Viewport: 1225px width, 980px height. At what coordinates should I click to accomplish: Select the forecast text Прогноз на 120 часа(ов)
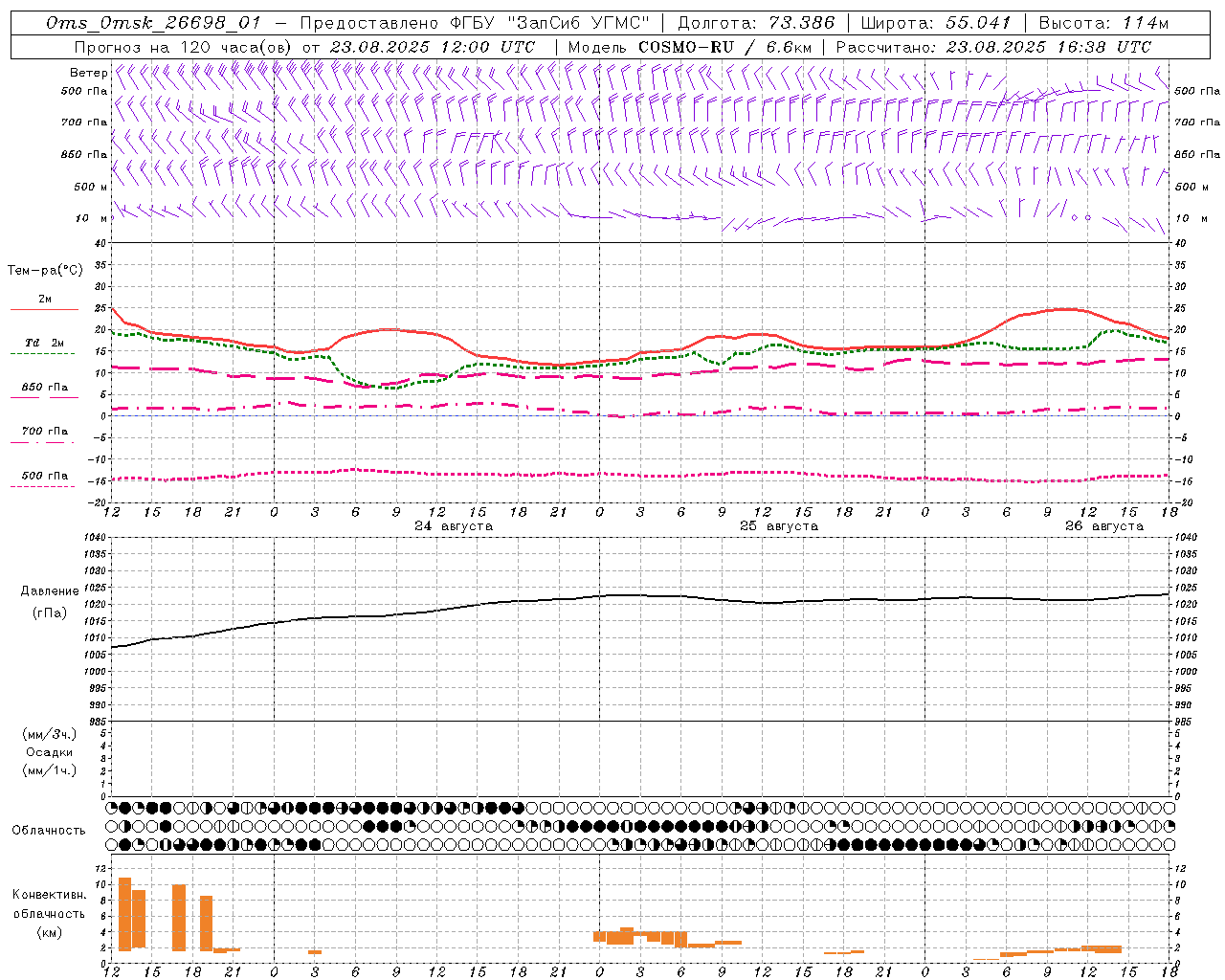tap(184, 47)
